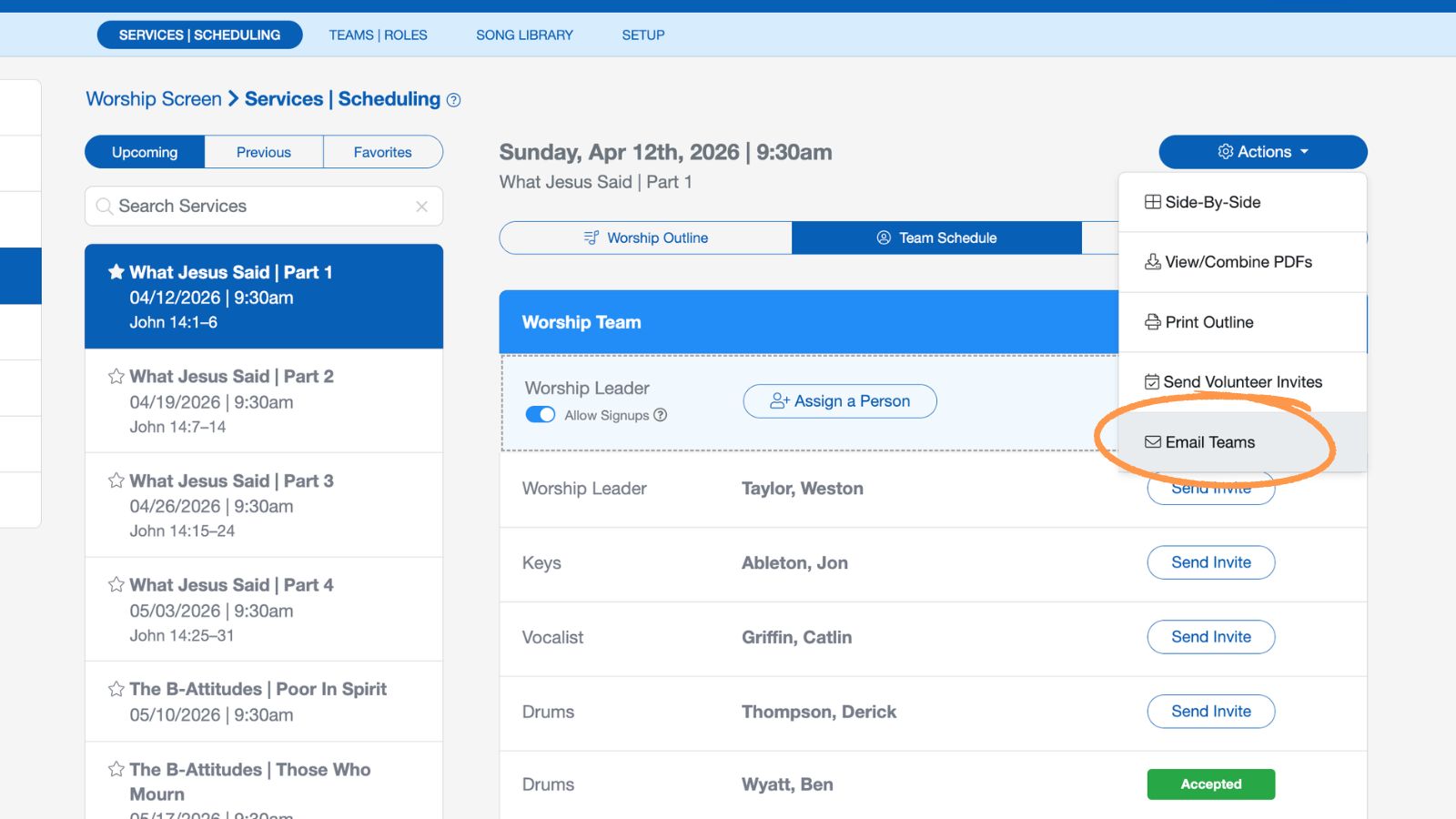This screenshot has width=1456, height=819.
Task: Open the Song Library section
Action: pyautogui.click(x=524, y=35)
